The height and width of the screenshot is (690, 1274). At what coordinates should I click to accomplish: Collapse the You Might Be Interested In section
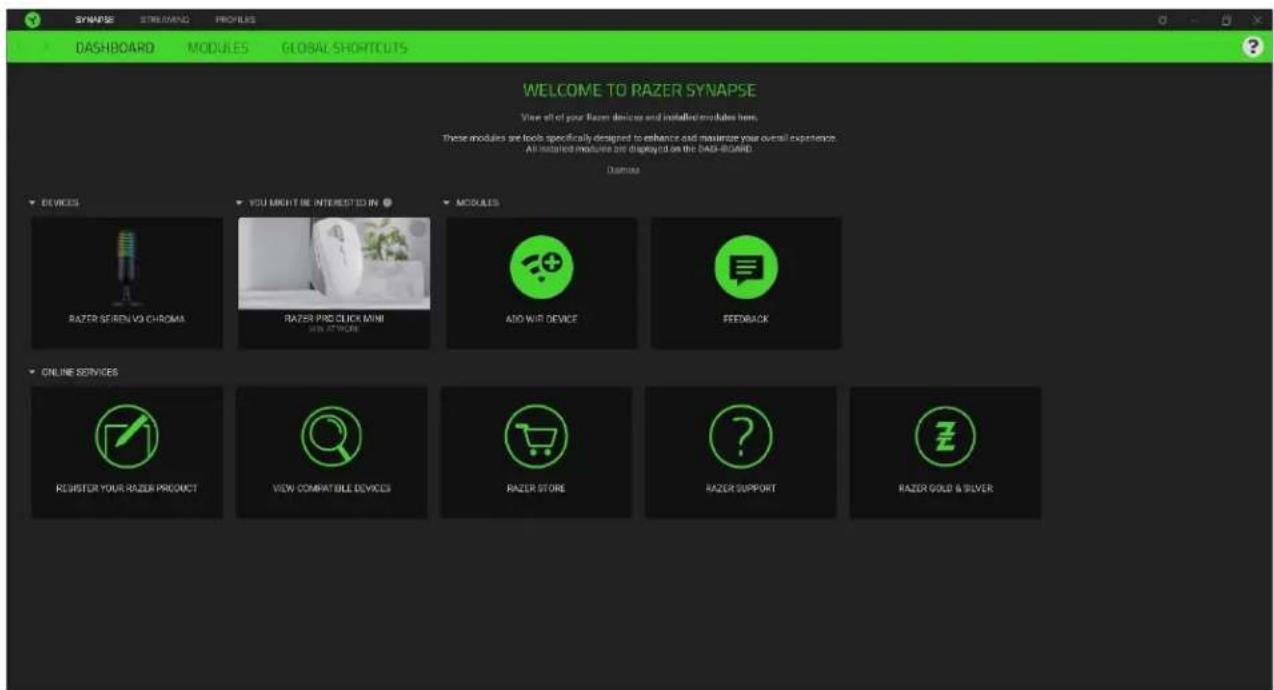[x=240, y=203]
